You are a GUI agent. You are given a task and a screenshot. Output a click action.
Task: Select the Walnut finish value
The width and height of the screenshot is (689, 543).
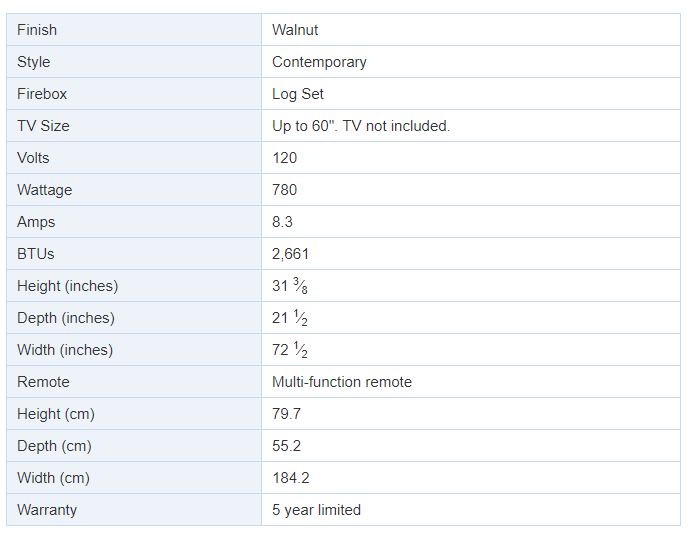coord(295,30)
